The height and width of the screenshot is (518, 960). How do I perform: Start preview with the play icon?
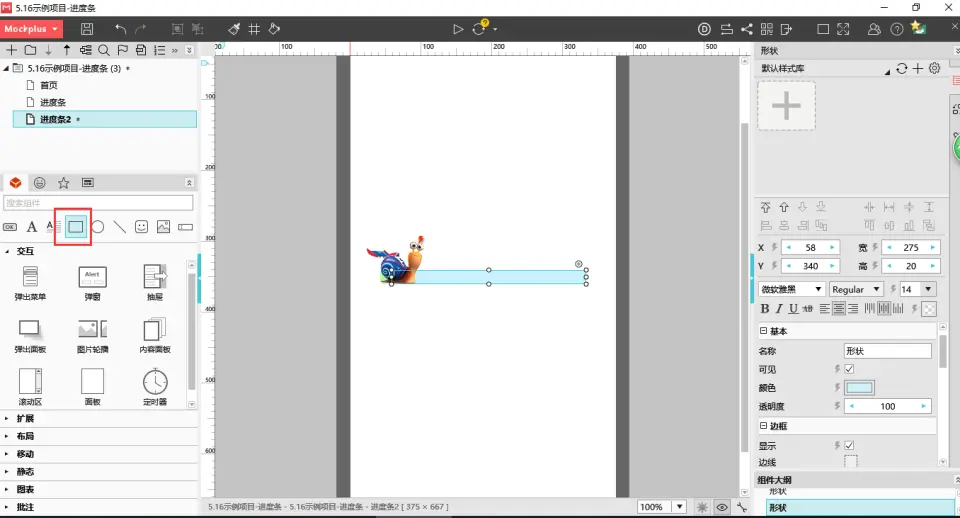457,29
